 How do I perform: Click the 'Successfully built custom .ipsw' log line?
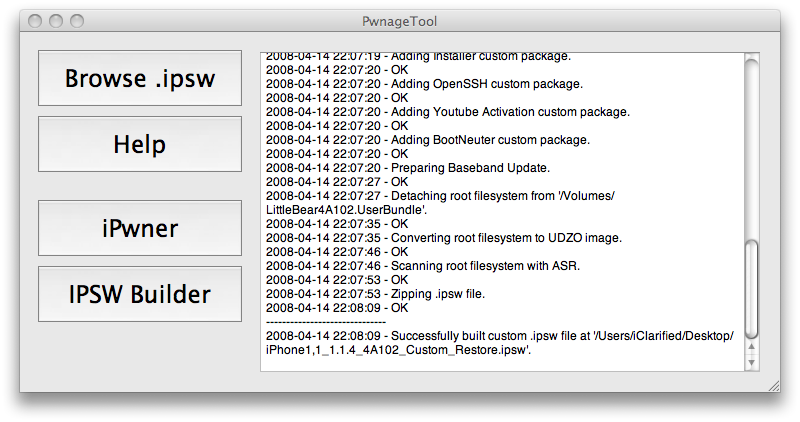(500, 337)
